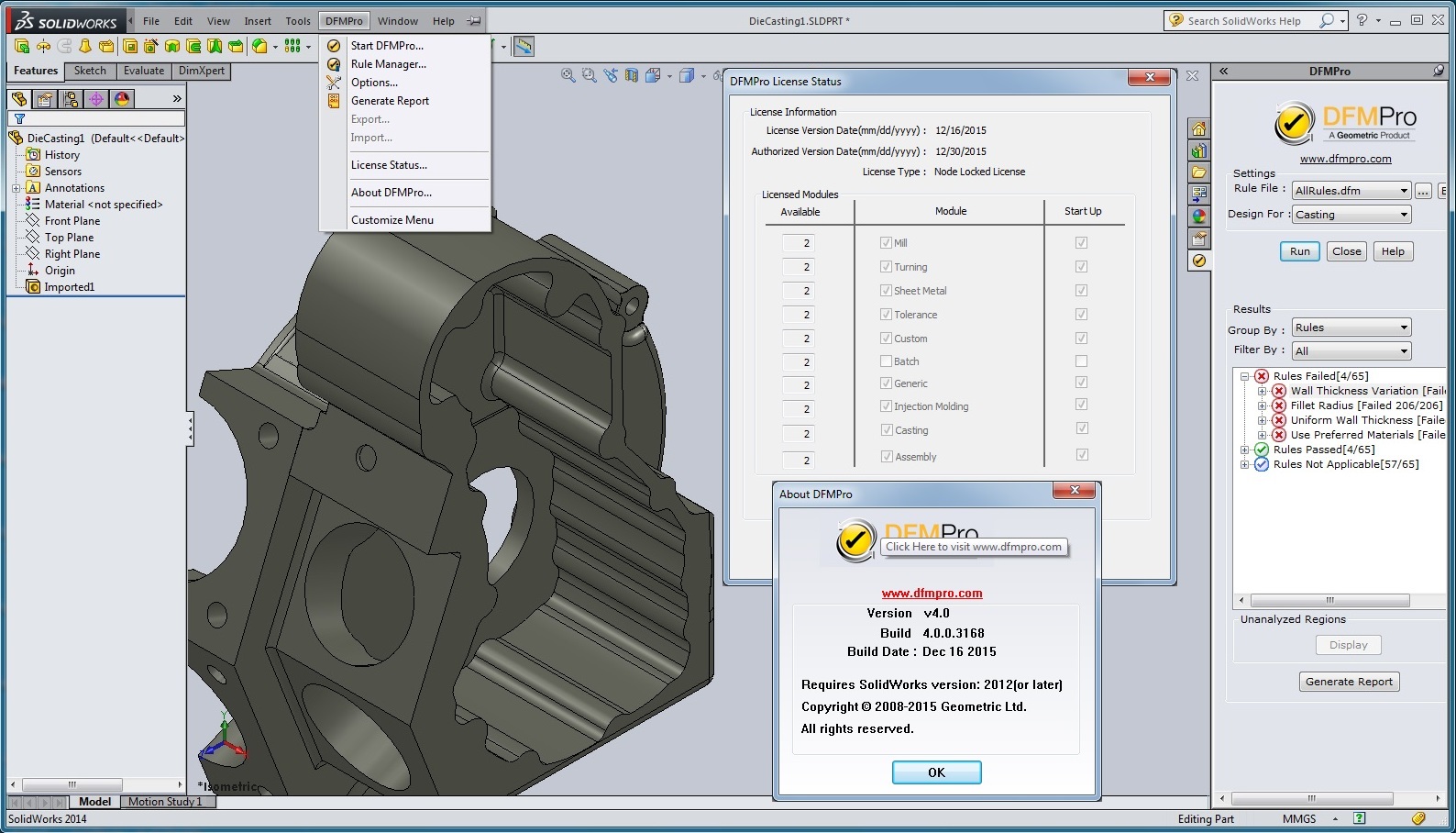Open the File Explorer folder tab

coord(1198,172)
